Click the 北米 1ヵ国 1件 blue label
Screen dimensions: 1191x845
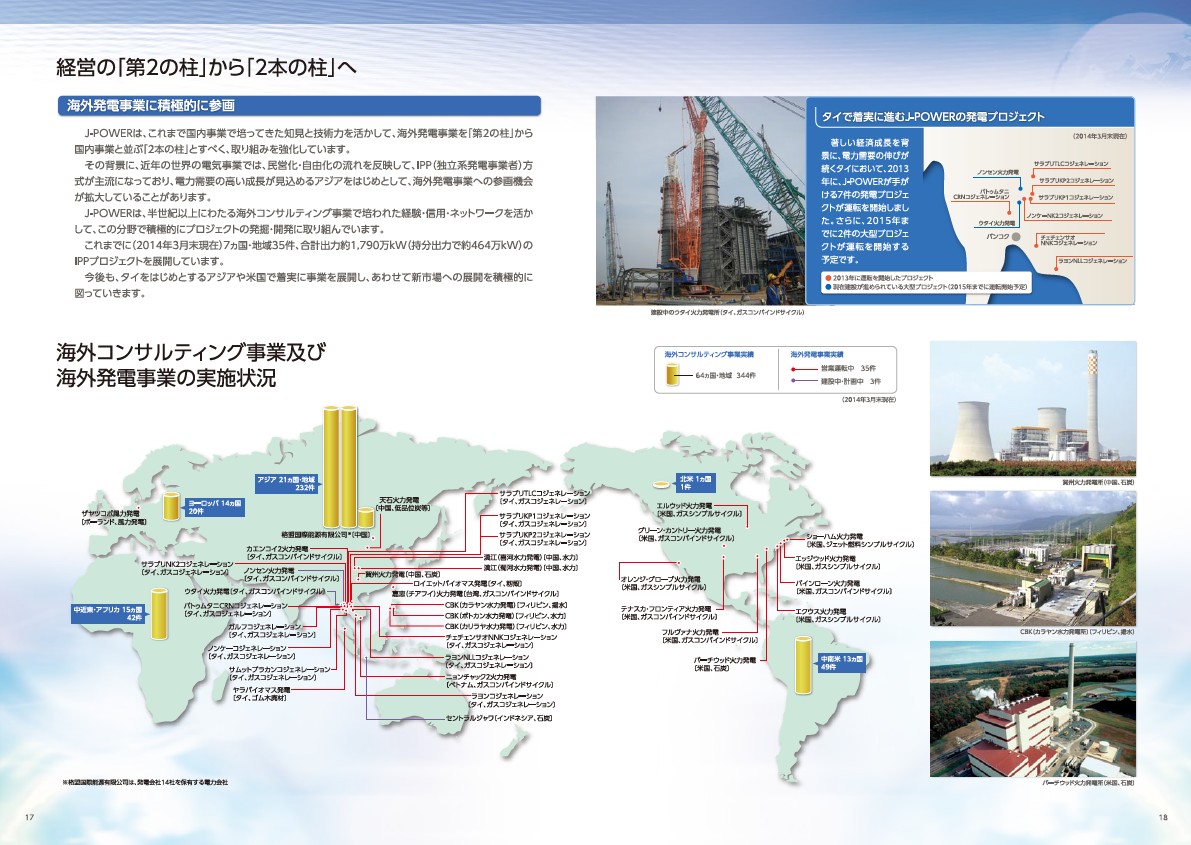[x=696, y=483]
